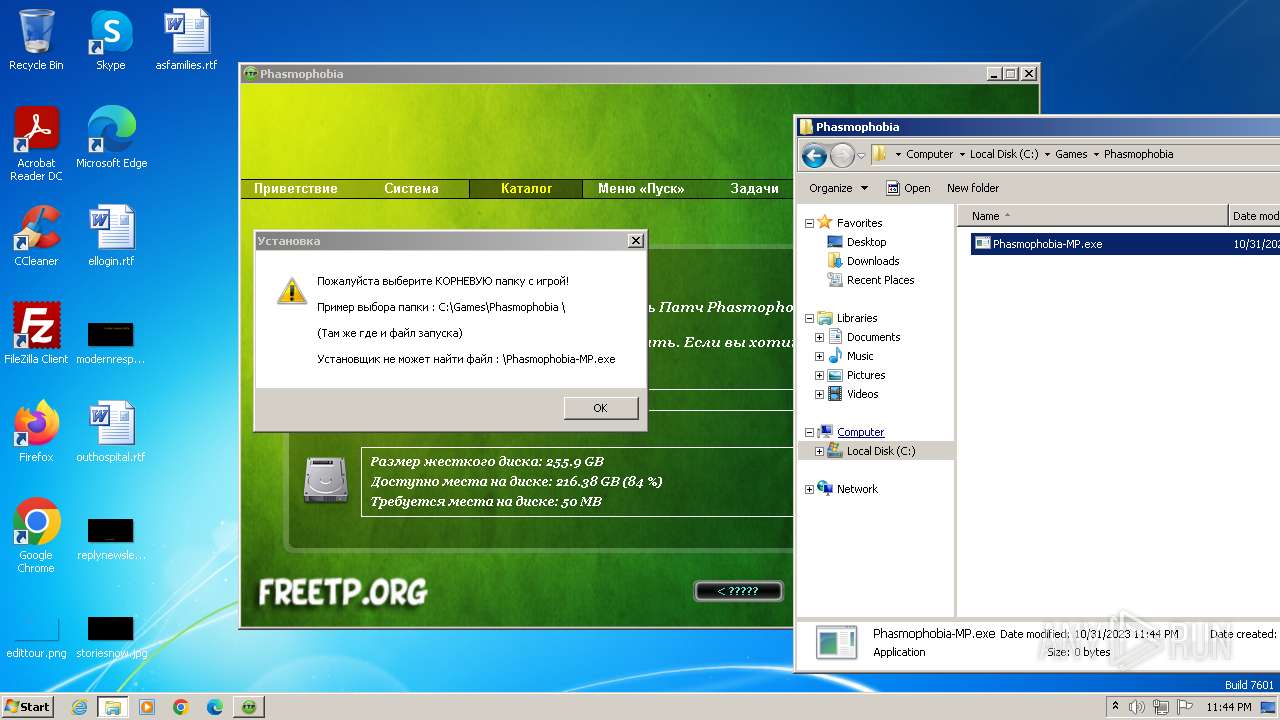Select Downloads under Favorites

point(864,261)
